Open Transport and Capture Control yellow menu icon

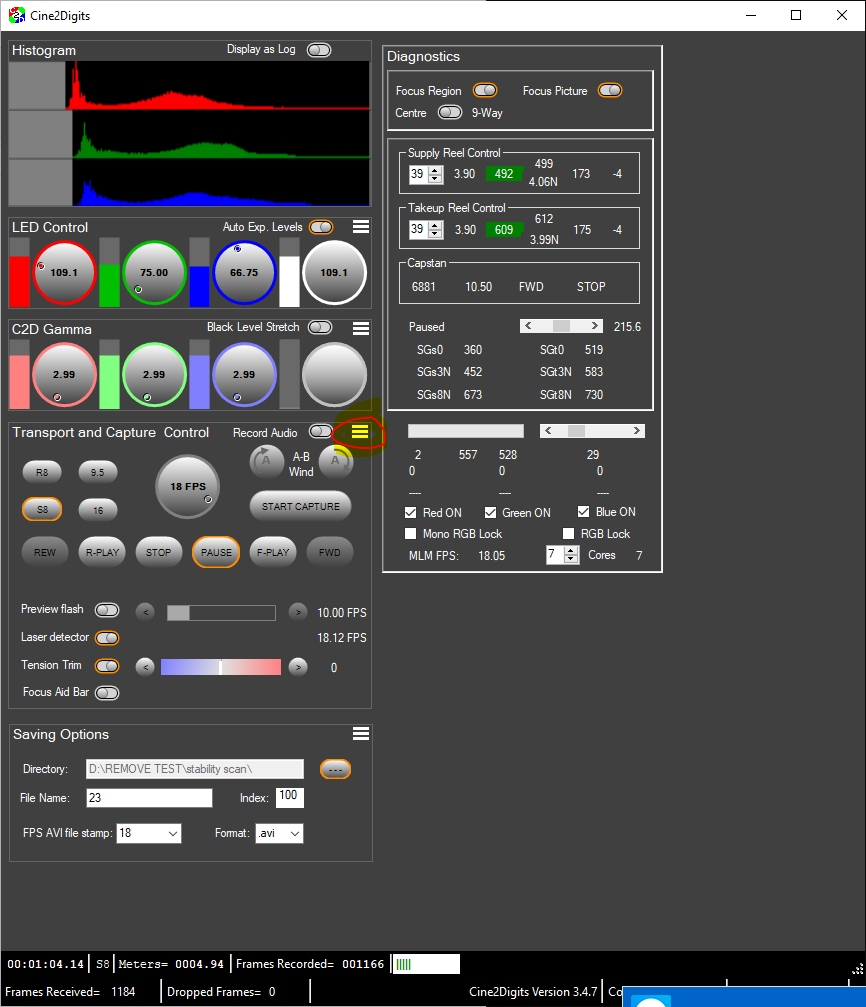tap(360, 432)
